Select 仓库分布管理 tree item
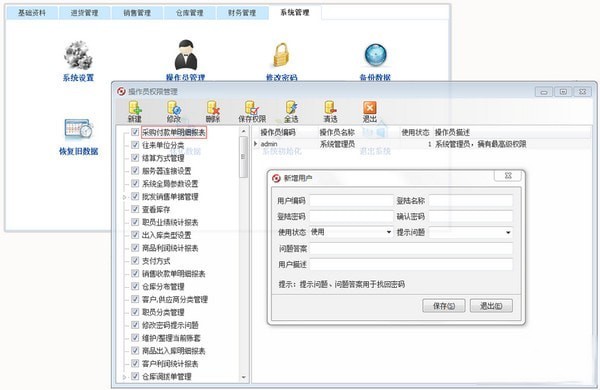Viewport: 600px width, 390px height. (163, 287)
